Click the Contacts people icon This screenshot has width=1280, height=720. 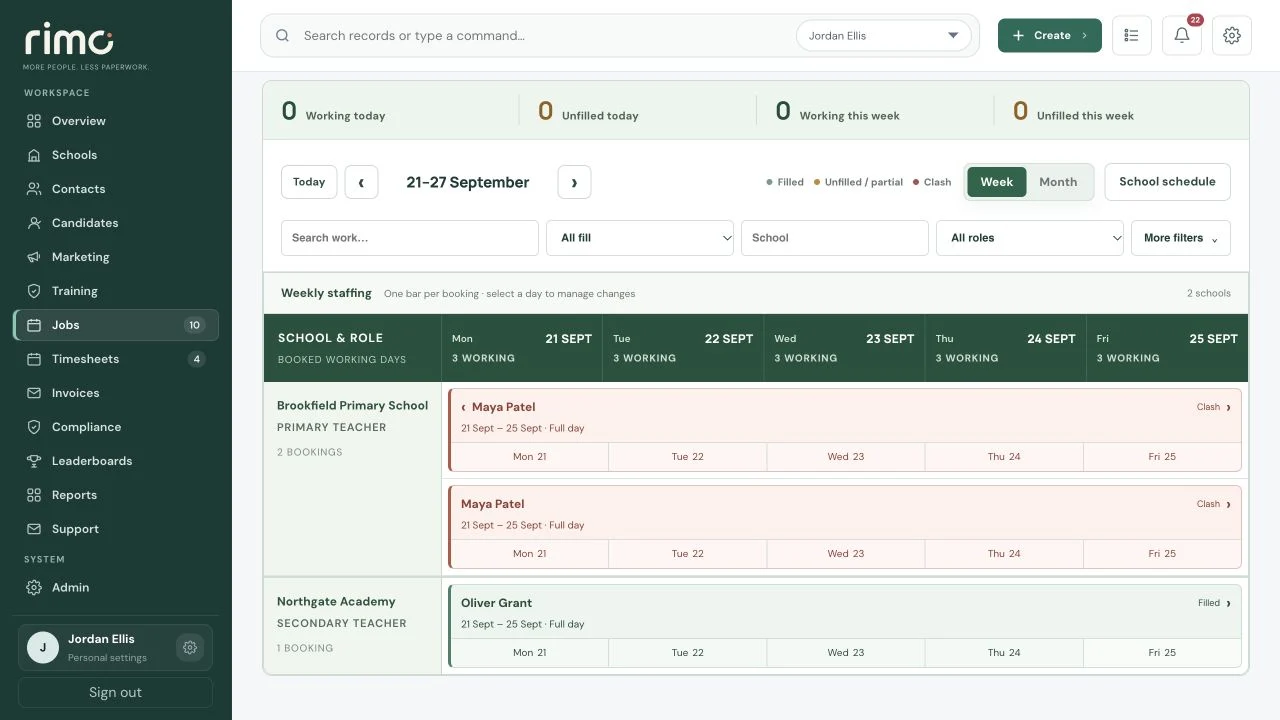pos(34,189)
